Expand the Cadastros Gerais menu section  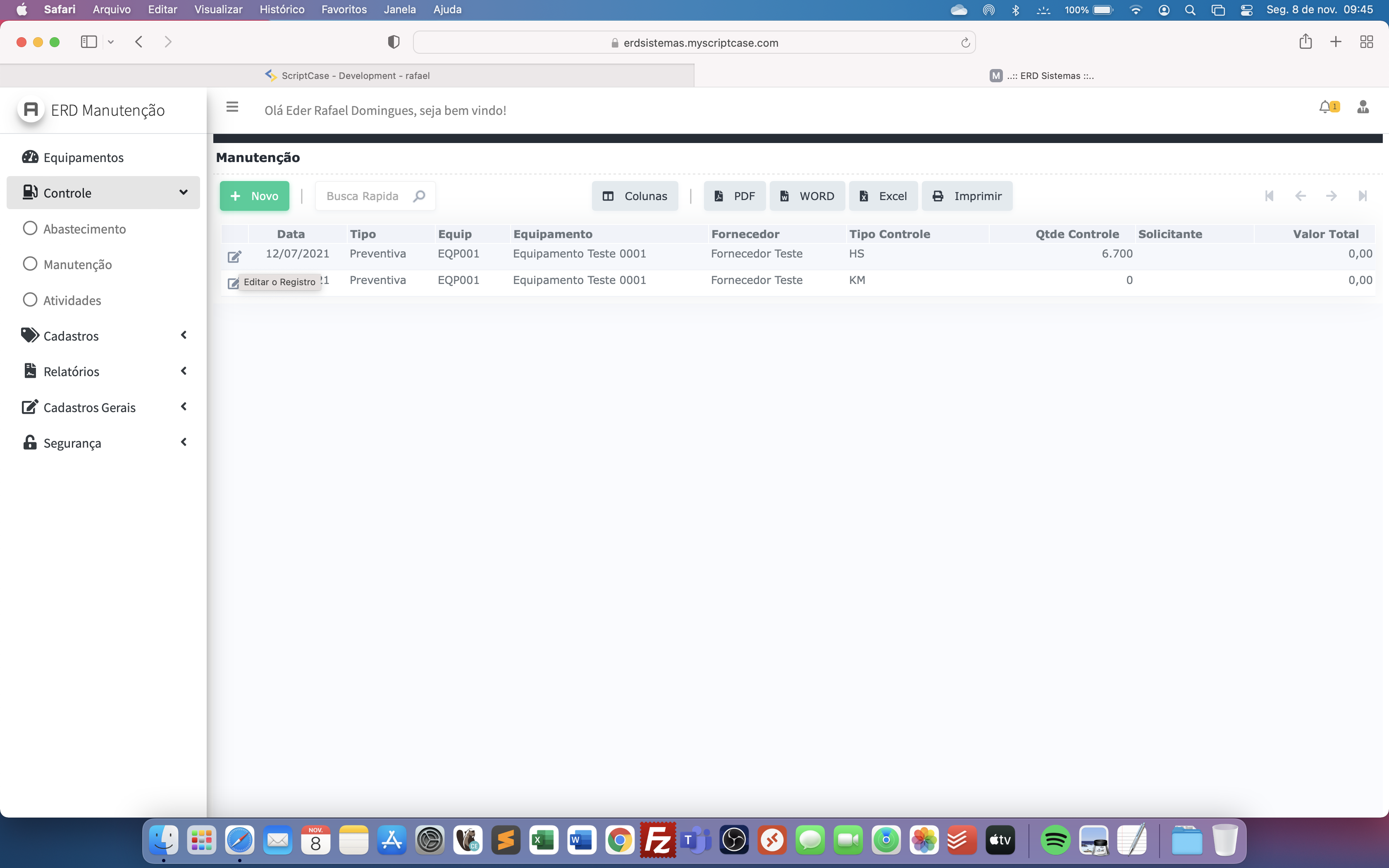point(103,407)
